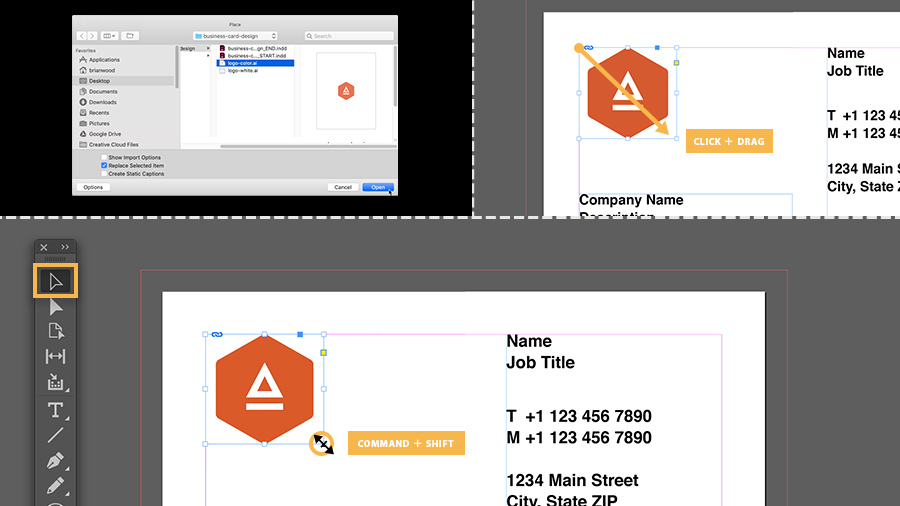Open business-card-design folder dropdown

235,36
